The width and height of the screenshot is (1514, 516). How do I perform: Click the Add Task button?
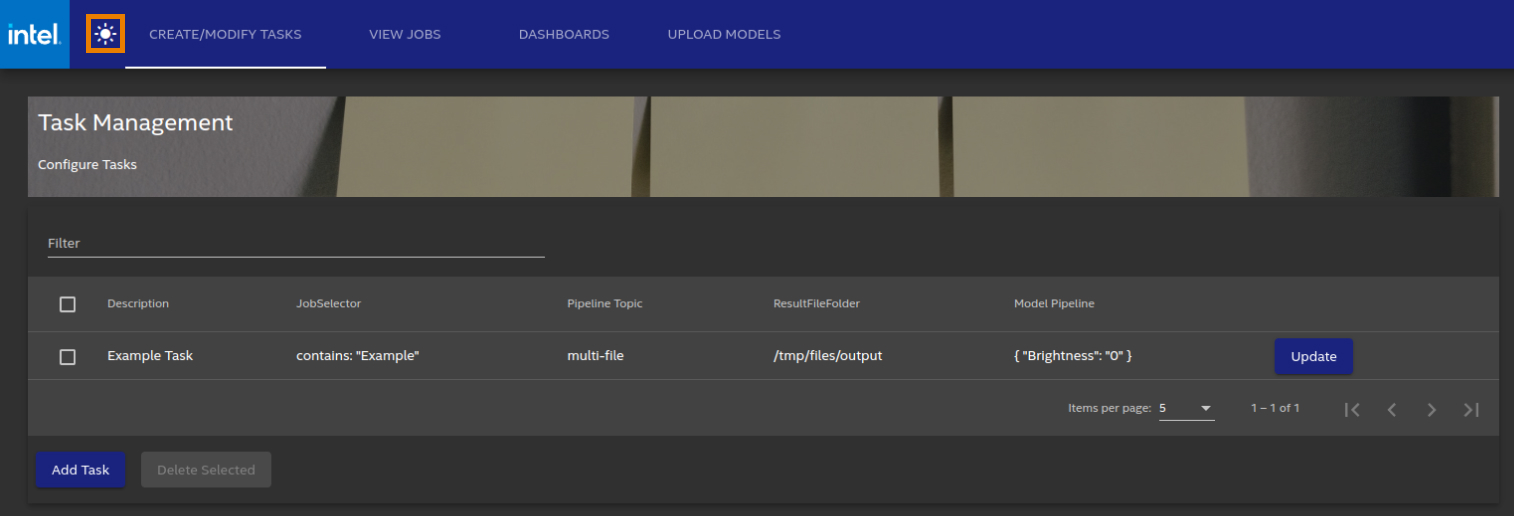tap(81, 470)
